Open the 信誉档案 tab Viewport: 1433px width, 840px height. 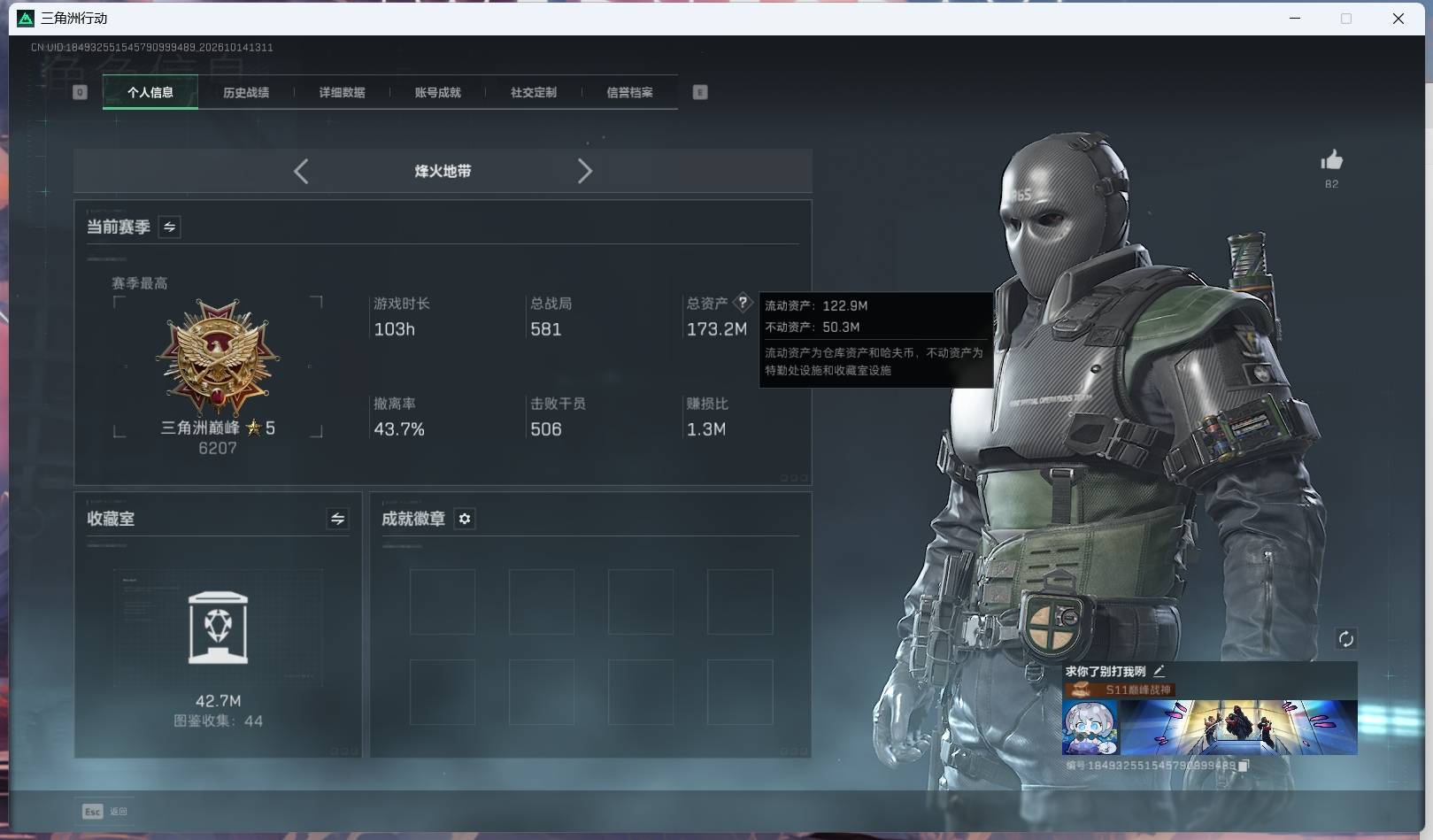[629, 92]
